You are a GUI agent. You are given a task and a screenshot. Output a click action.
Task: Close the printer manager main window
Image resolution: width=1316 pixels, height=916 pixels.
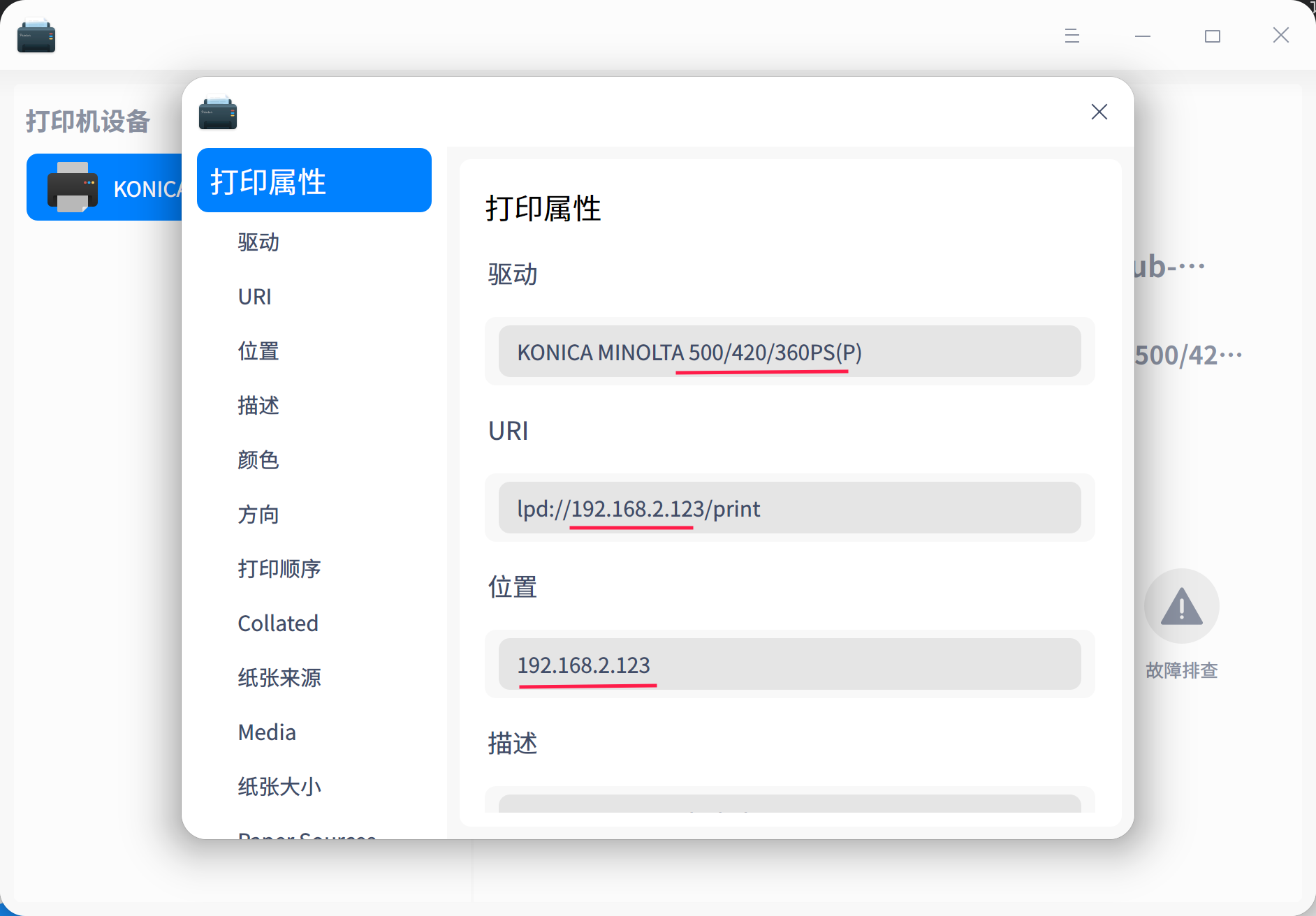1281,36
